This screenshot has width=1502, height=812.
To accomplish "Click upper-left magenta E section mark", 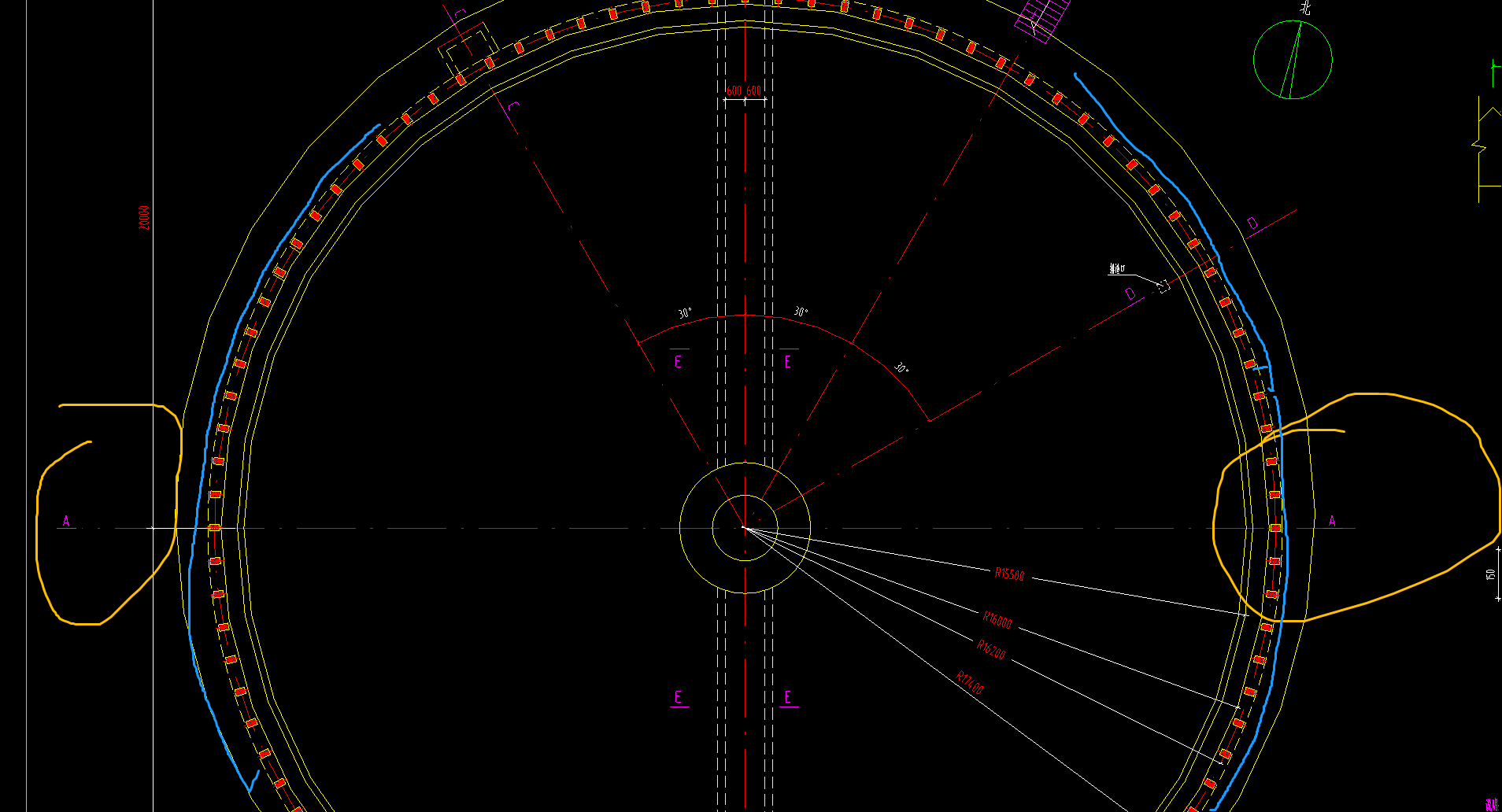I will [679, 361].
